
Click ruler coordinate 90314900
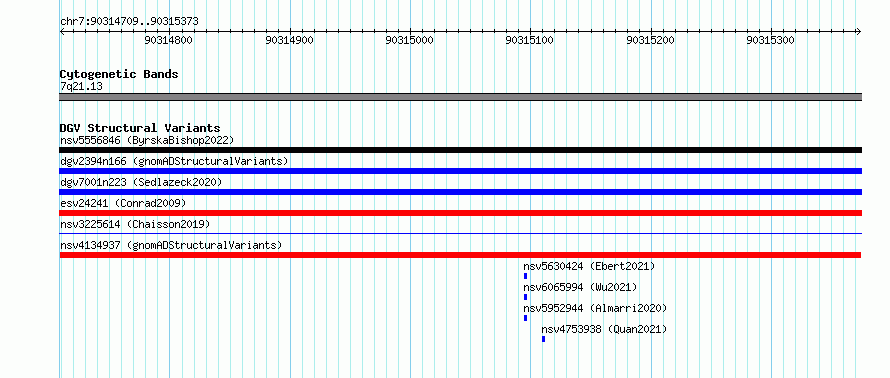pos(289,40)
